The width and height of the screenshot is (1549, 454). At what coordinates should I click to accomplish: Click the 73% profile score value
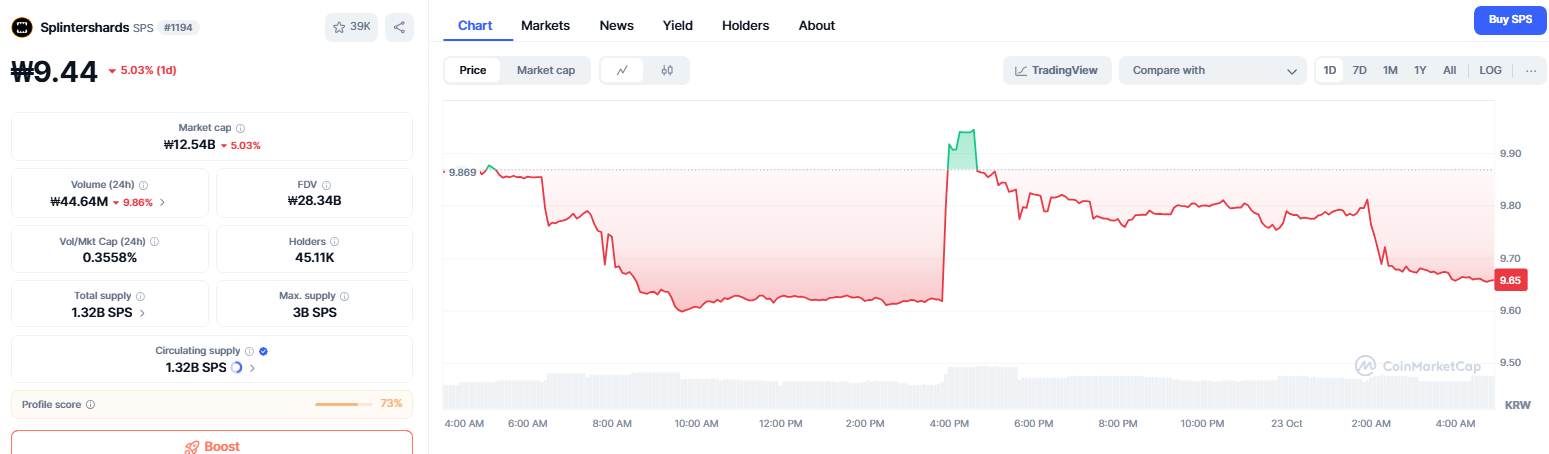point(391,403)
